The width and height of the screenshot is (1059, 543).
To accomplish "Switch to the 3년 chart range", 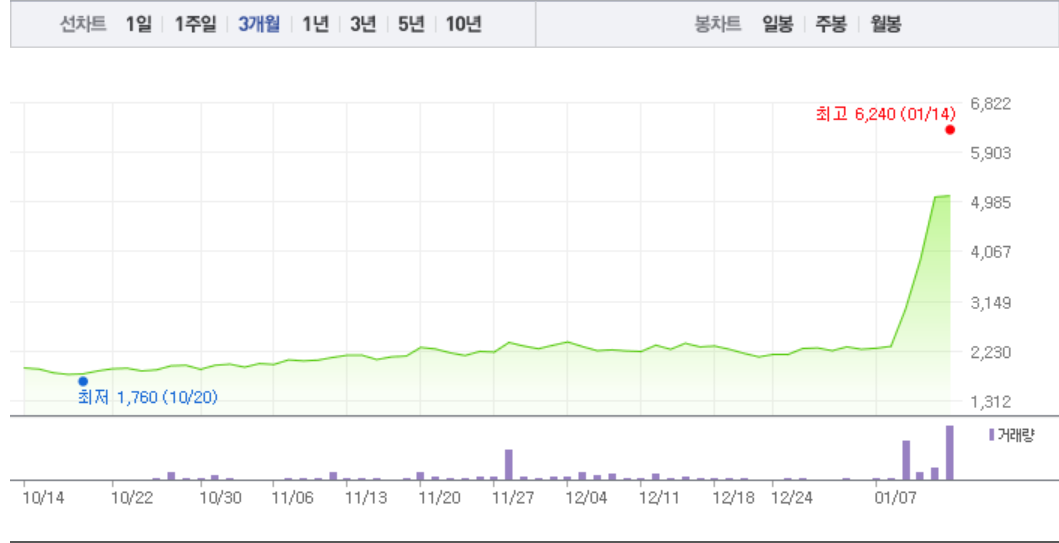I will tap(363, 25).
